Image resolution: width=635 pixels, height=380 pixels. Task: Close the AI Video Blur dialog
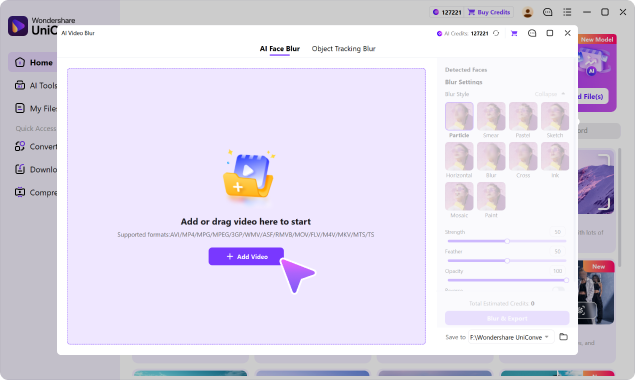(x=567, y=33)
